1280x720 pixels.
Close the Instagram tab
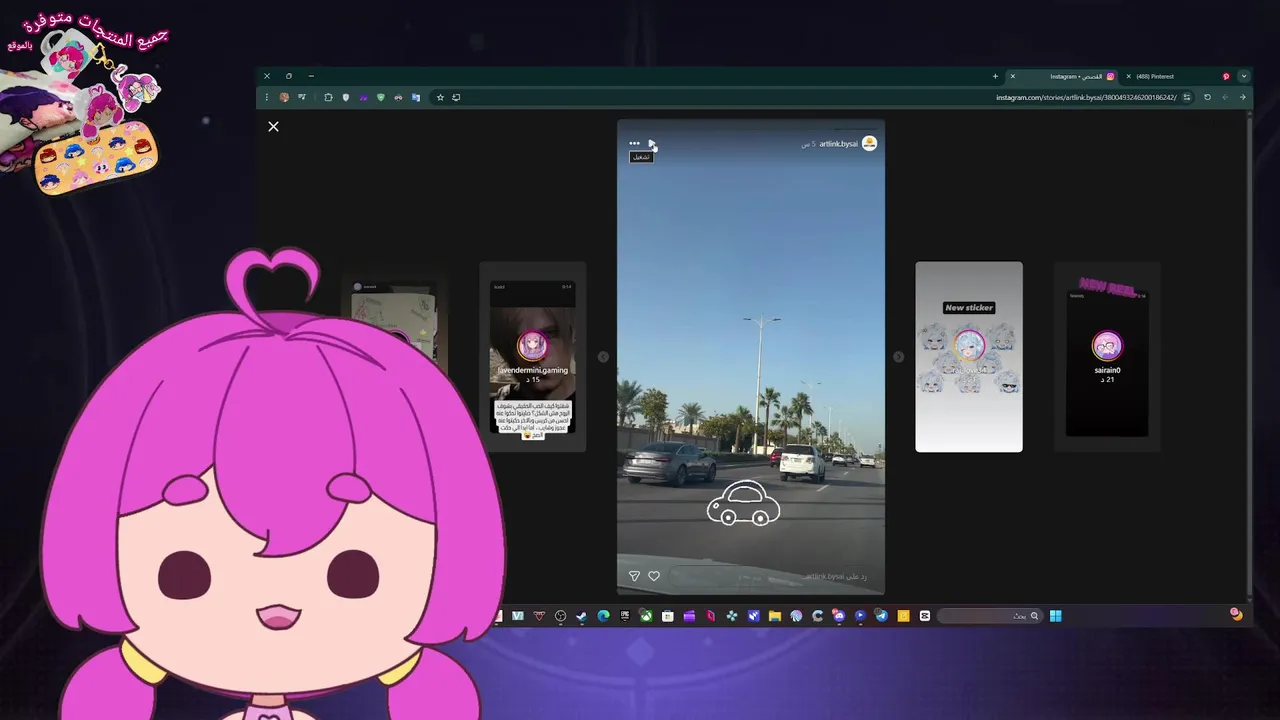click(x=1013, y=76)
